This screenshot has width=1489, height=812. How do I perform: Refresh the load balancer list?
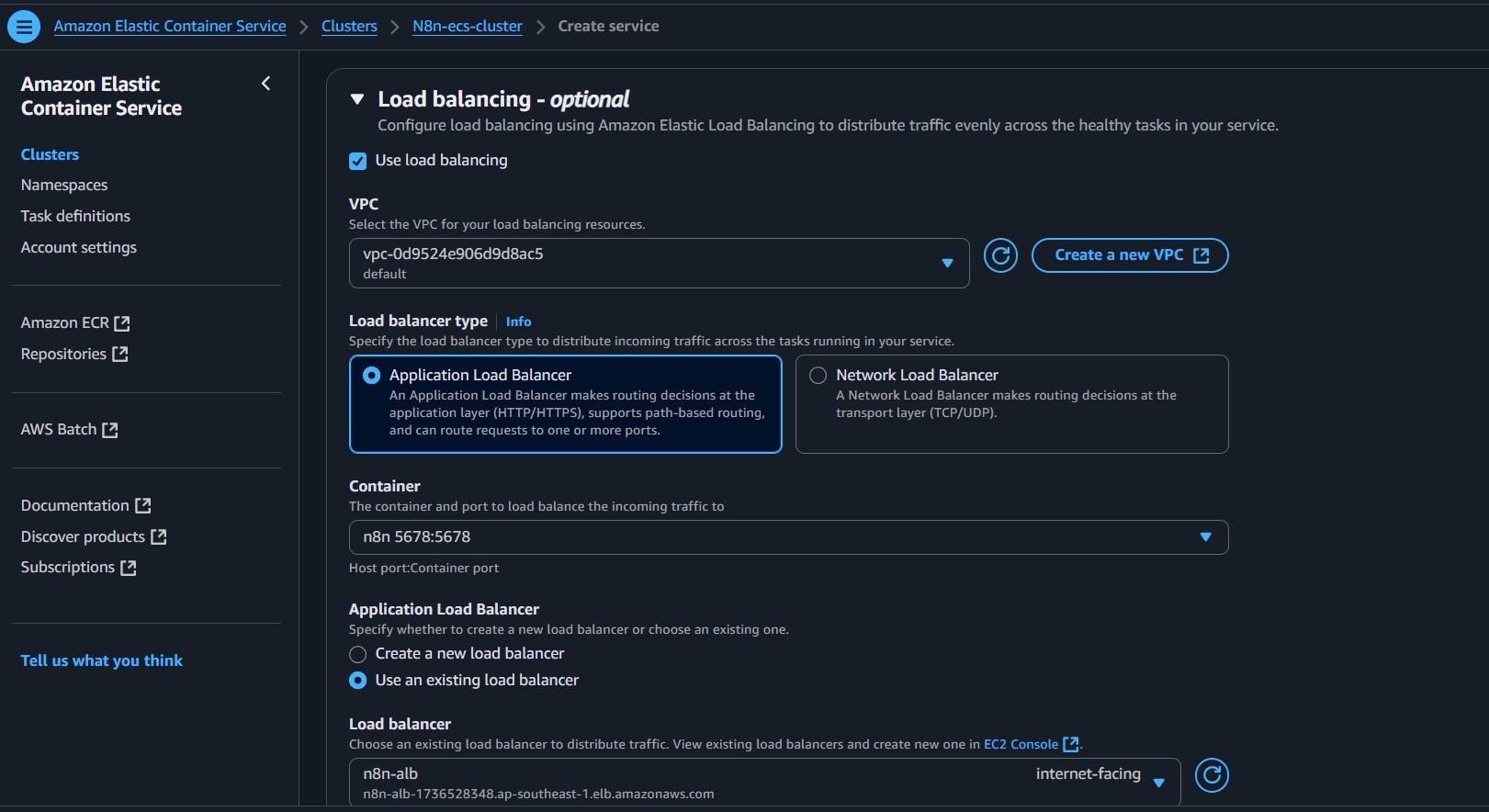pyautogui.click(x=1212, y=775)
